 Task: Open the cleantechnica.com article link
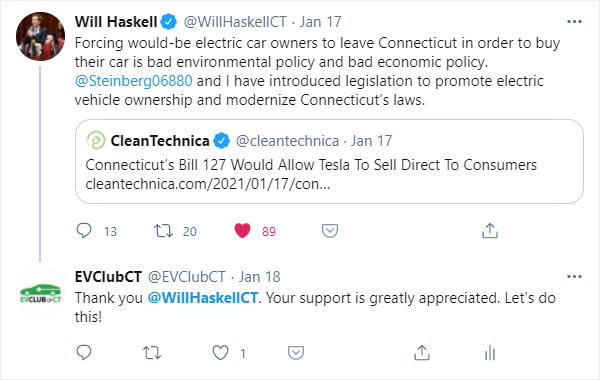(207, 184)
